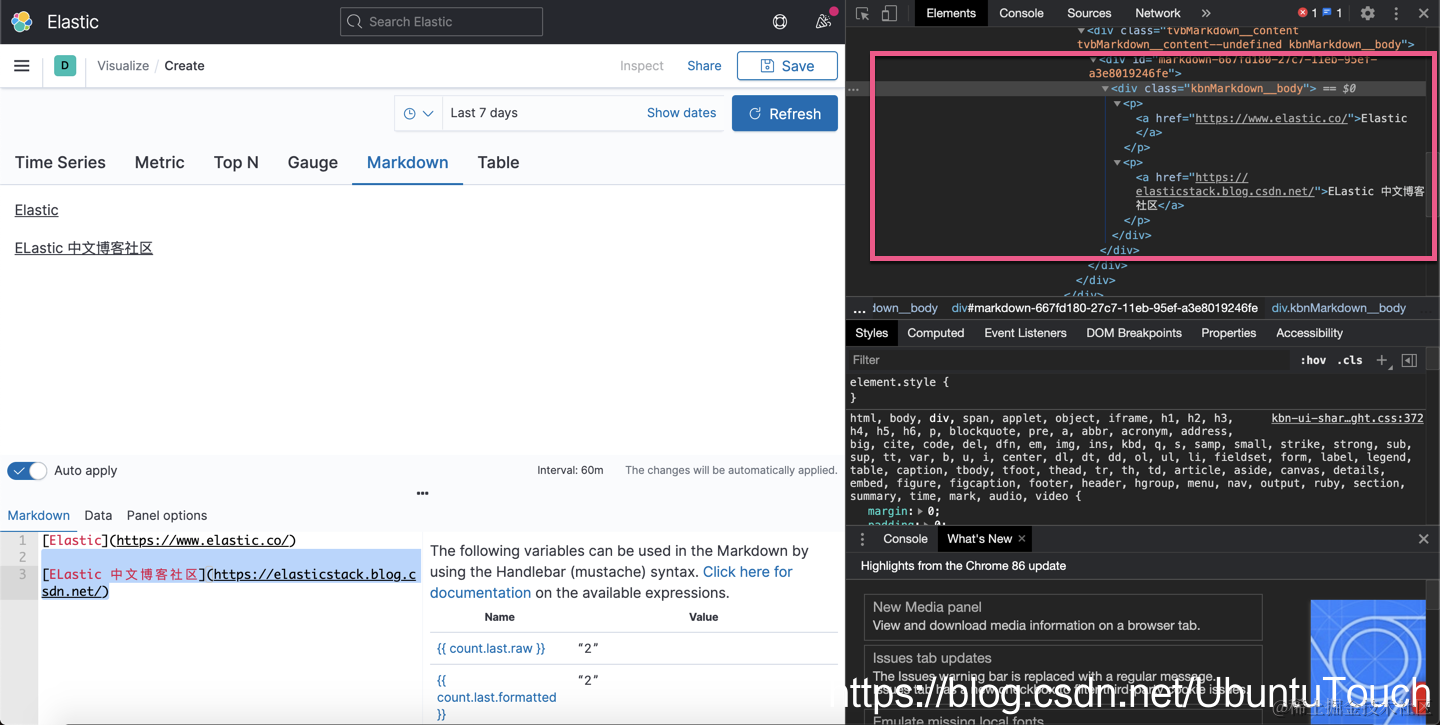Screen dimensions: 1440x725
Task: Close the DevTools panel
Action: [x=1423, y=13]
